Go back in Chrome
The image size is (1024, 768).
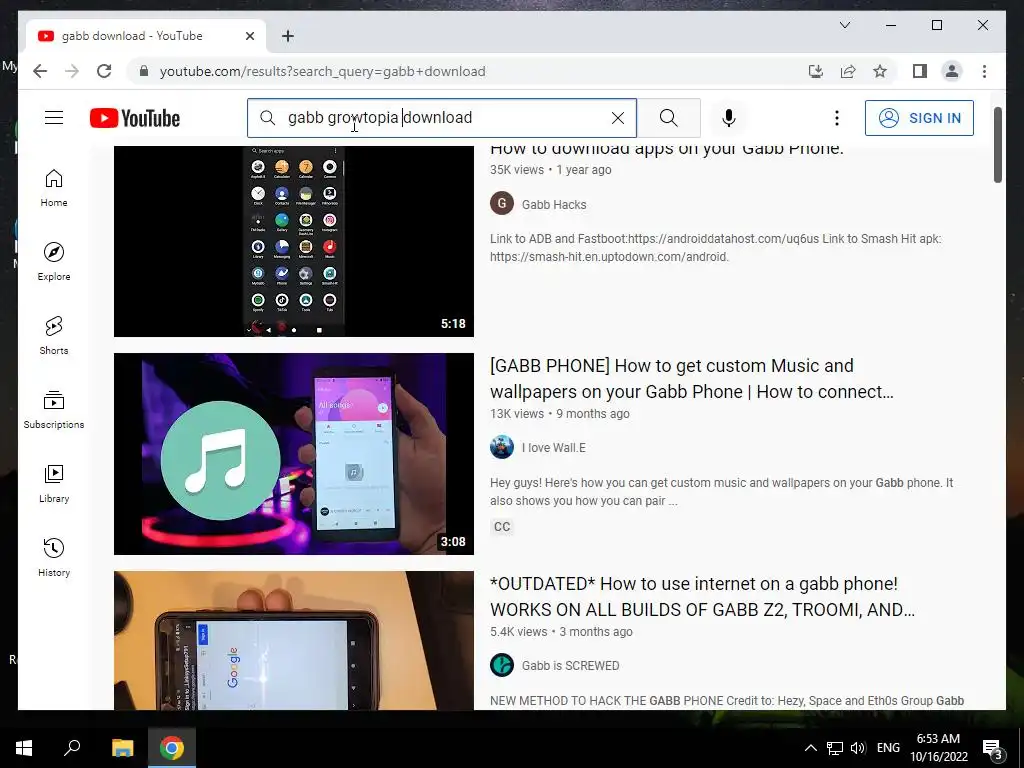tap(40, 71)
